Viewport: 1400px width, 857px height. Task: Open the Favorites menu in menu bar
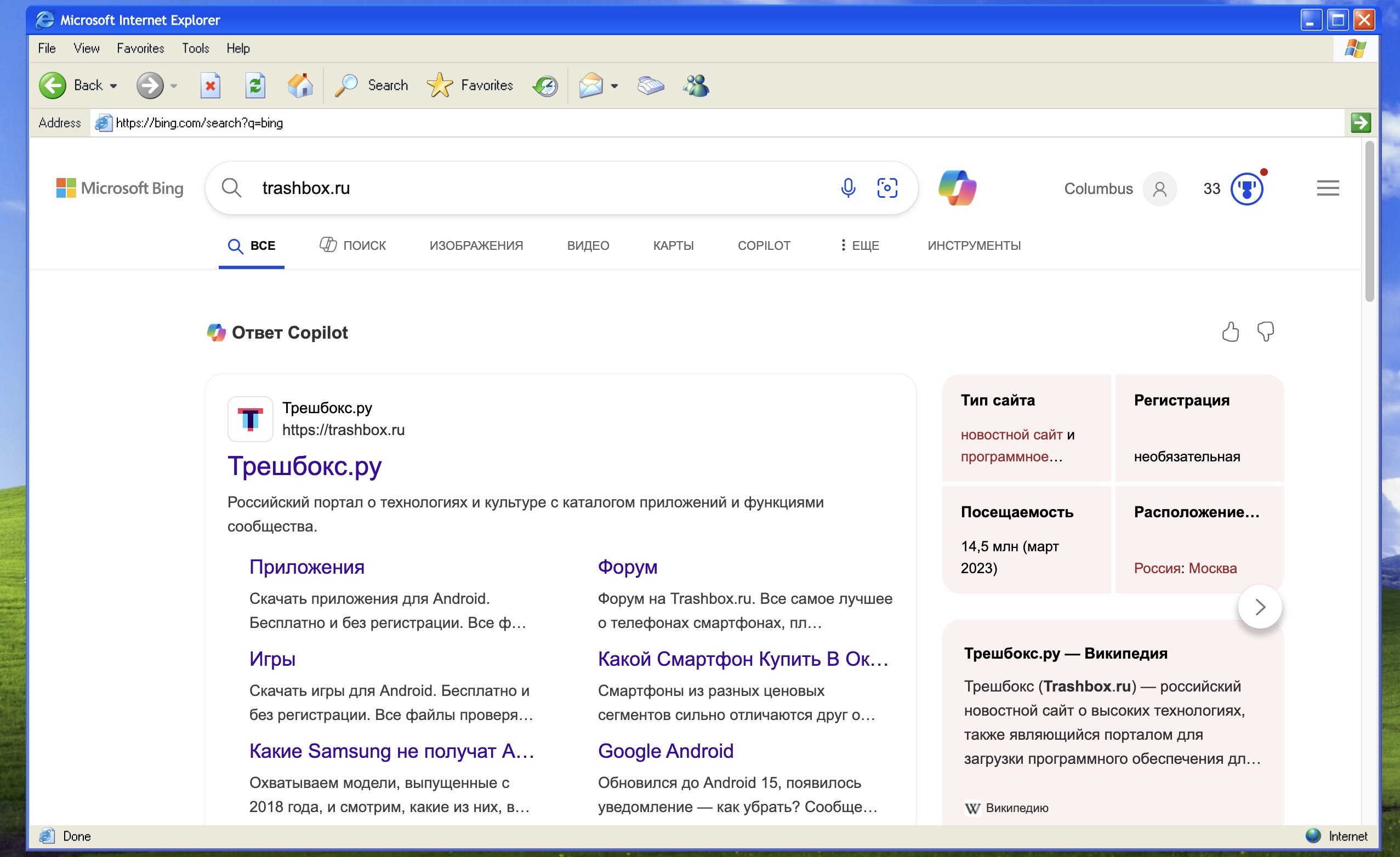point(140,48)
